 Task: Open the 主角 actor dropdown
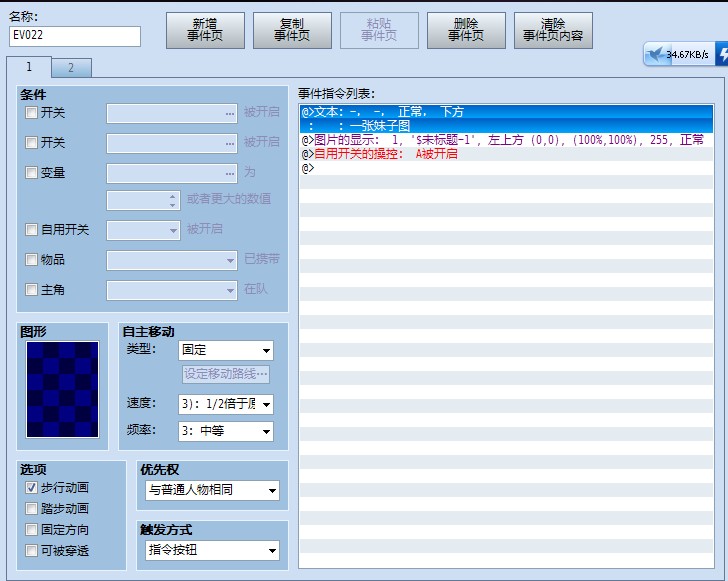[x=172, y=291]
